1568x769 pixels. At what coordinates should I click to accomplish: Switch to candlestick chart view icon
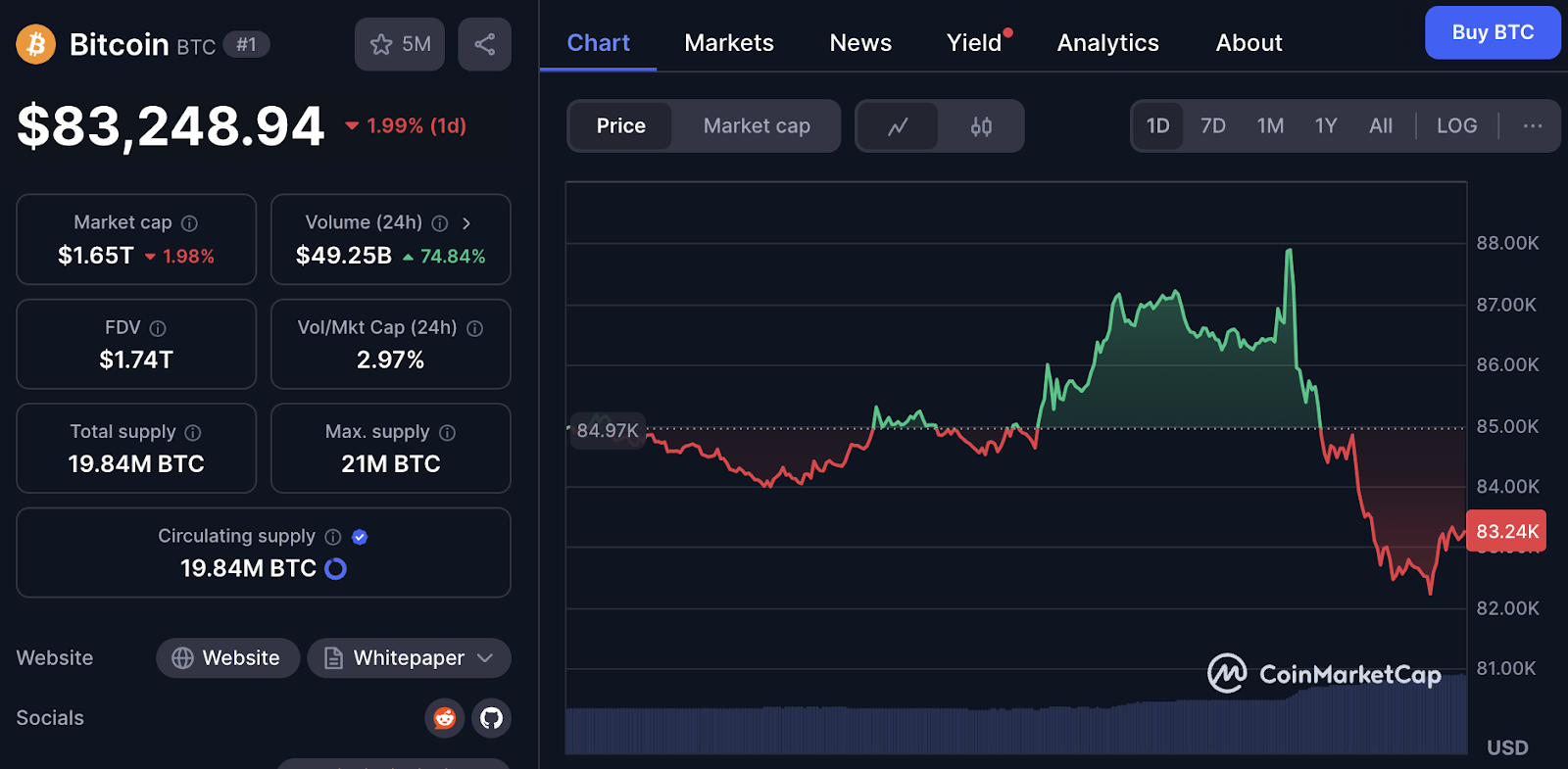pyautogui.click(x=981, y=126)
